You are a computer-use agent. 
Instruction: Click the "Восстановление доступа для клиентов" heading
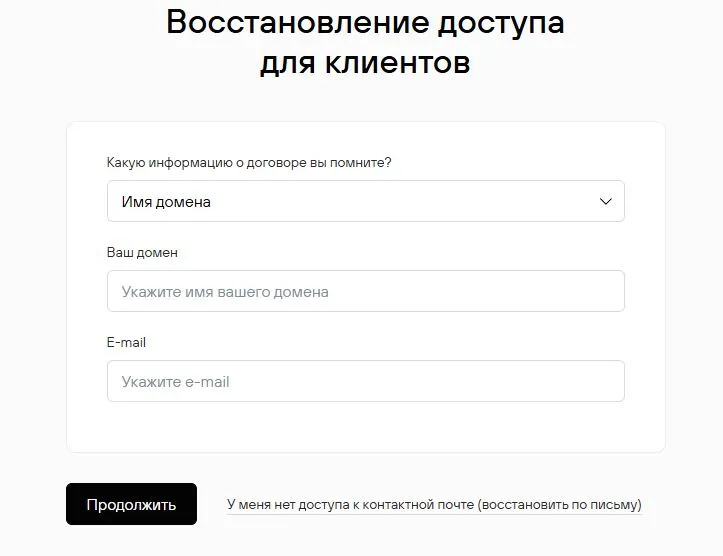[x=365, y=42]
